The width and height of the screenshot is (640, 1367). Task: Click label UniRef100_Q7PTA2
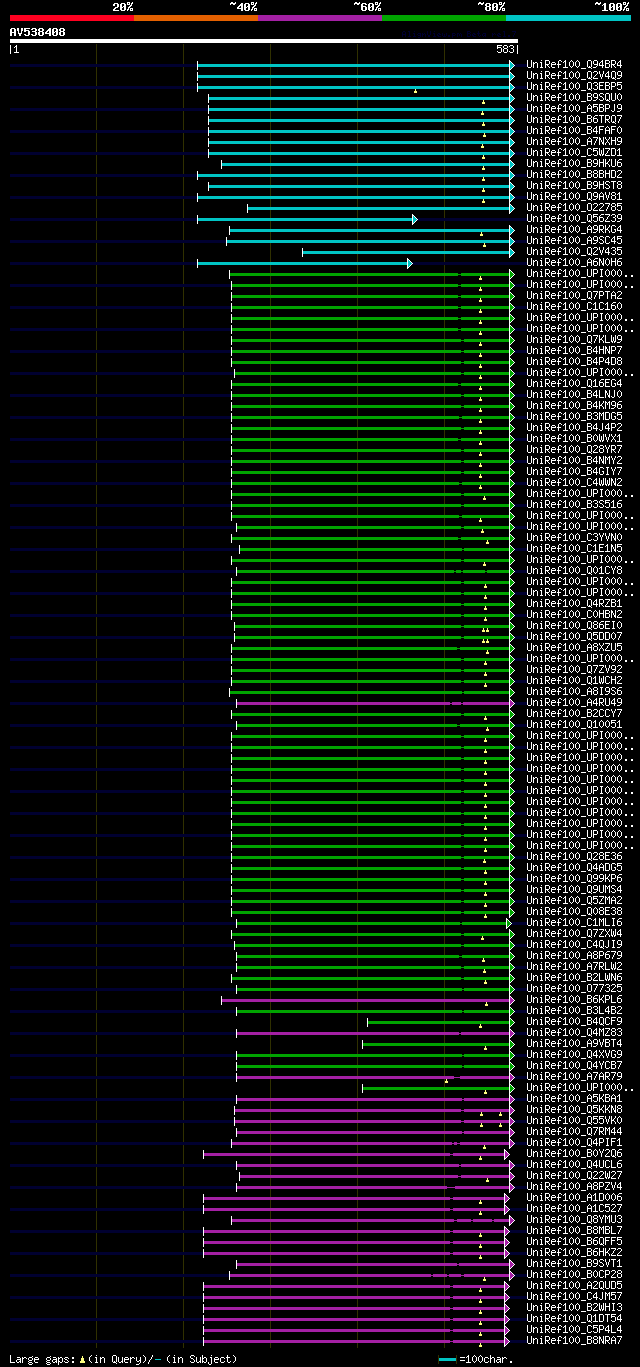[x=574, y=296]
